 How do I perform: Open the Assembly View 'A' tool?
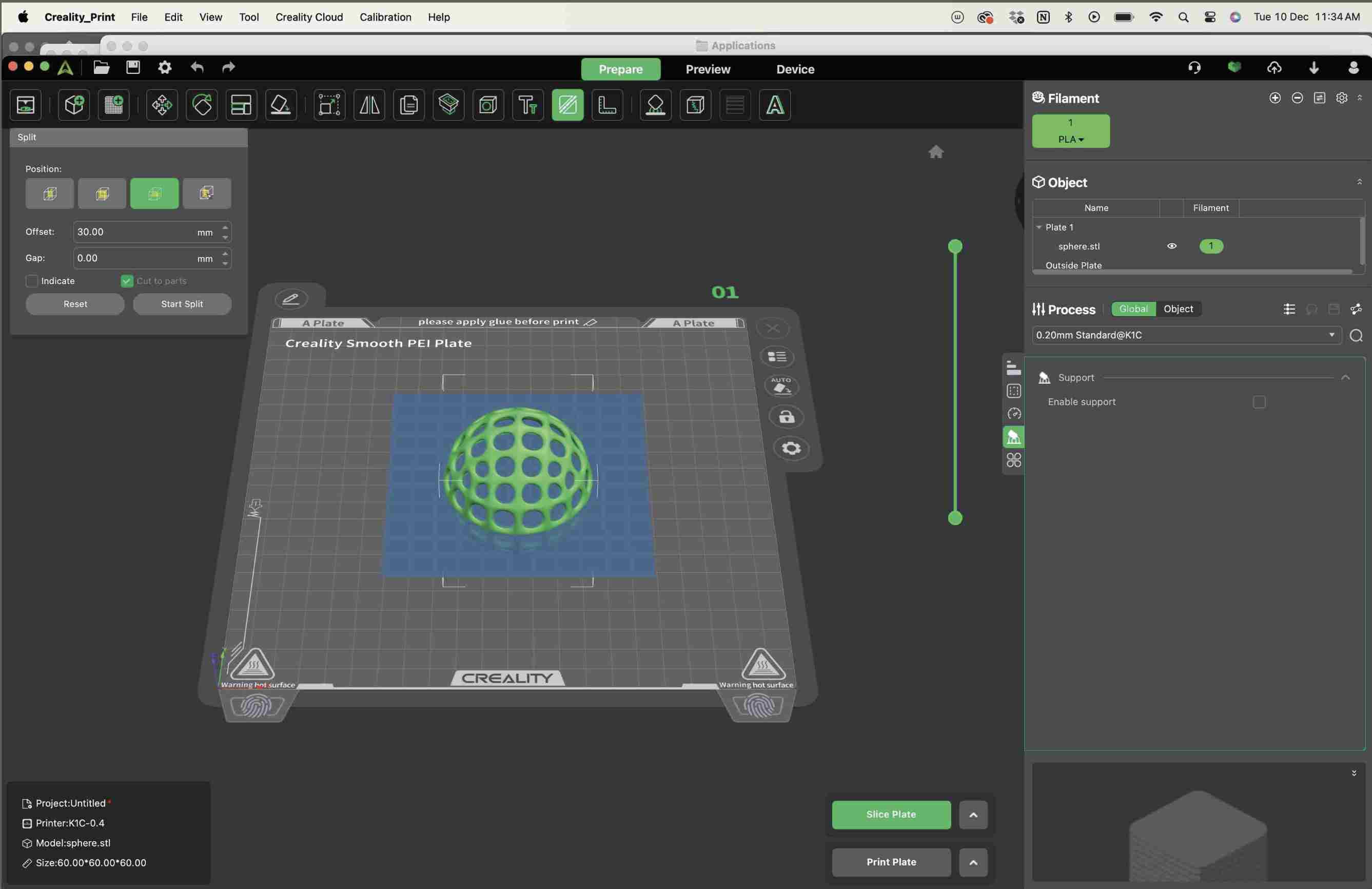[775, 105]
